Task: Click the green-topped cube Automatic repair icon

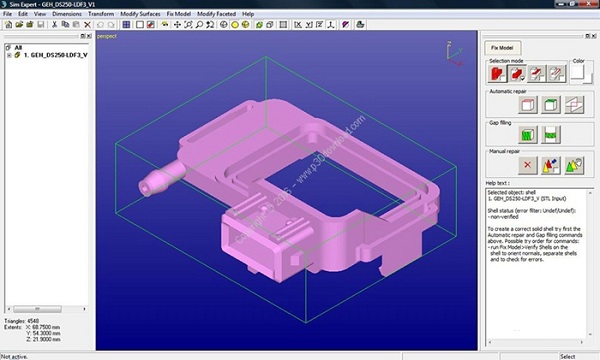Action: 551,105
